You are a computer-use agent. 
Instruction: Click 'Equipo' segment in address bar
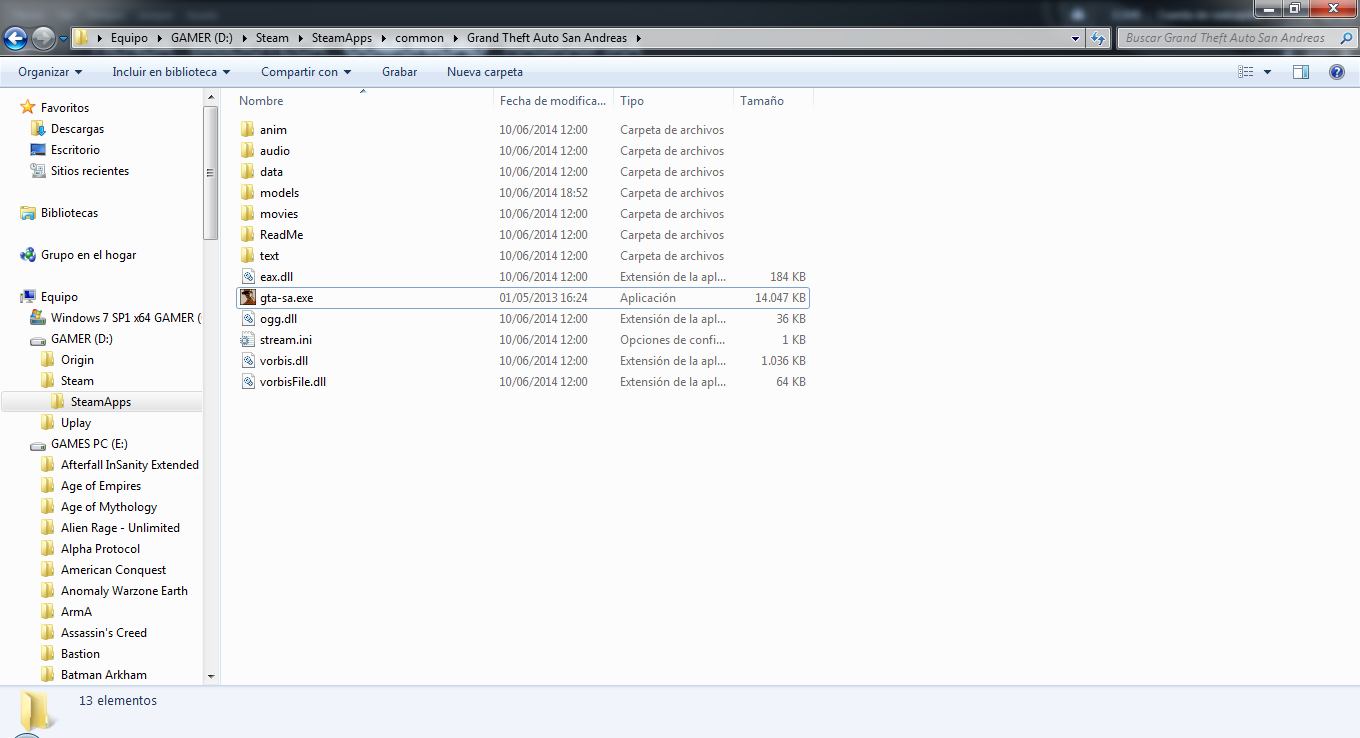129,38
